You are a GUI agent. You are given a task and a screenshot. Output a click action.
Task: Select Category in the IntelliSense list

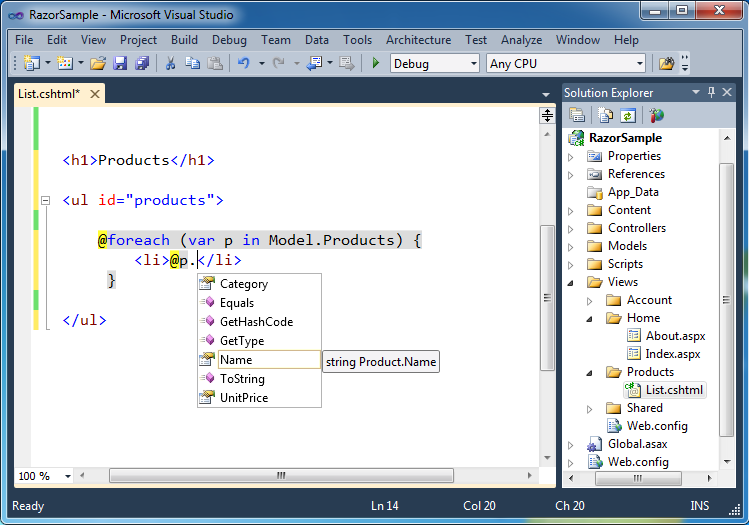click(259, 284)
